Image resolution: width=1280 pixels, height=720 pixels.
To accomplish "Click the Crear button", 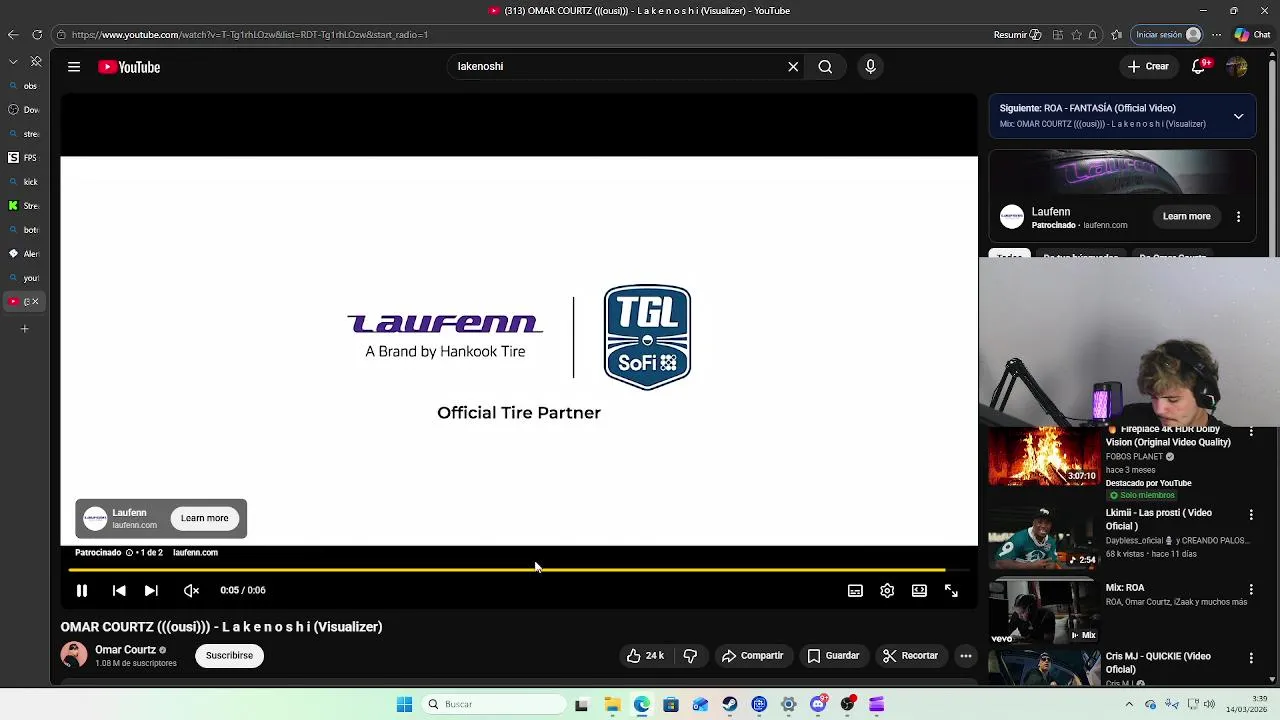I will click(1148, 67).
